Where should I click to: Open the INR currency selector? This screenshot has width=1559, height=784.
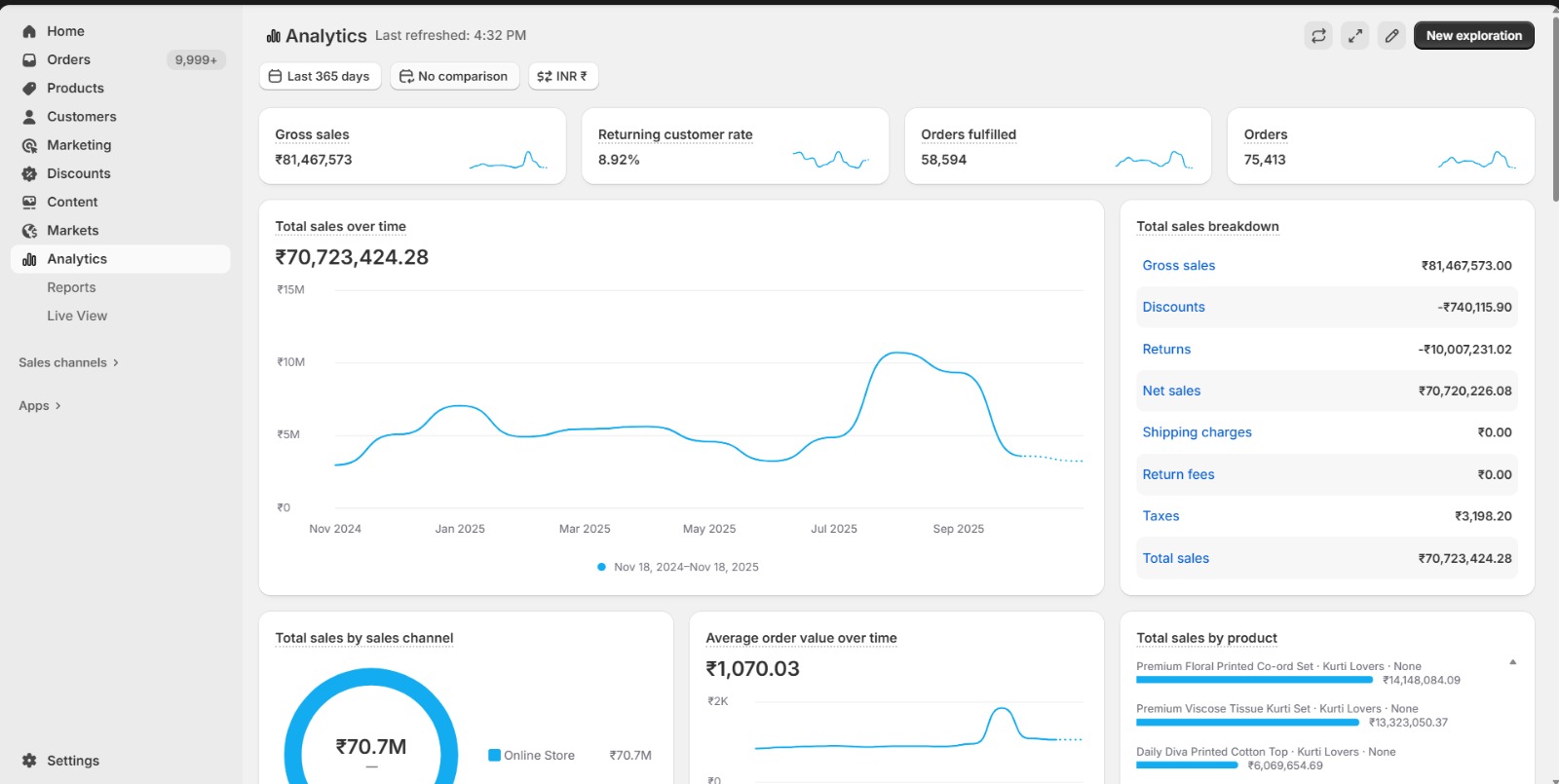coord(562,76)
